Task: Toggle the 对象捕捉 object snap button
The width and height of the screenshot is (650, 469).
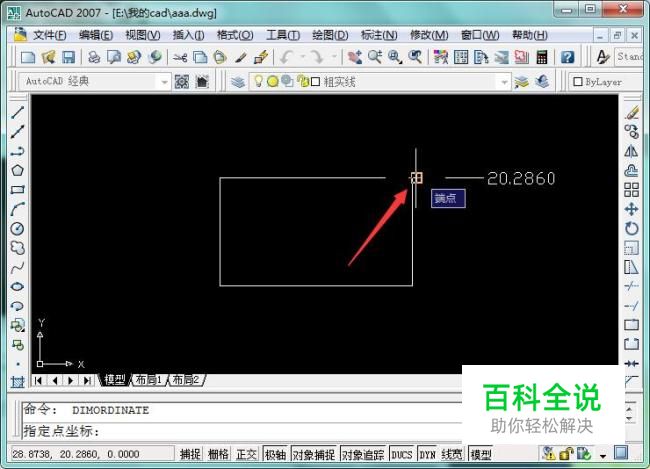Action: point(314,454)
